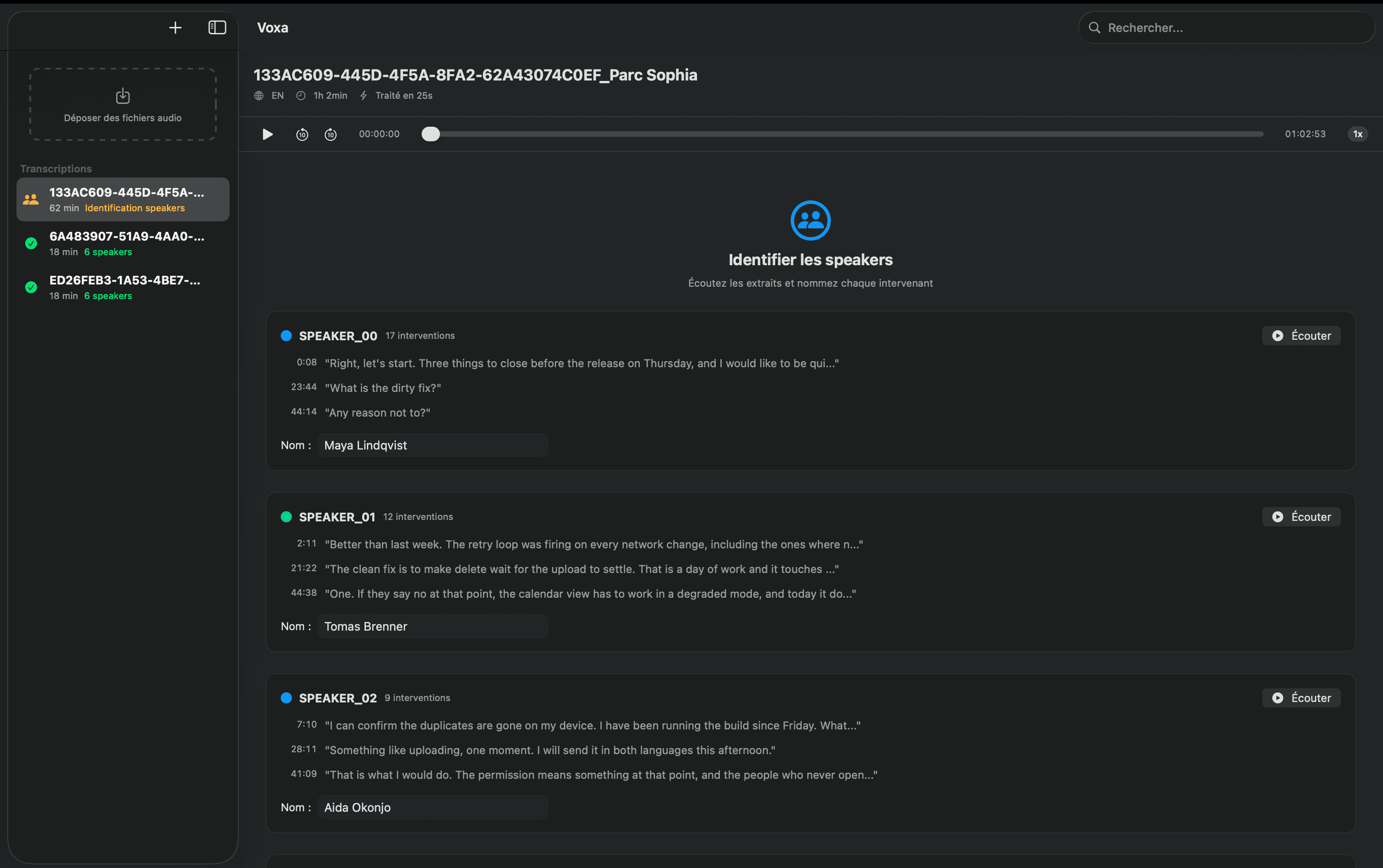Listen to SPEAKER_00 with the Écouter button

click(x=1301, y=336)
